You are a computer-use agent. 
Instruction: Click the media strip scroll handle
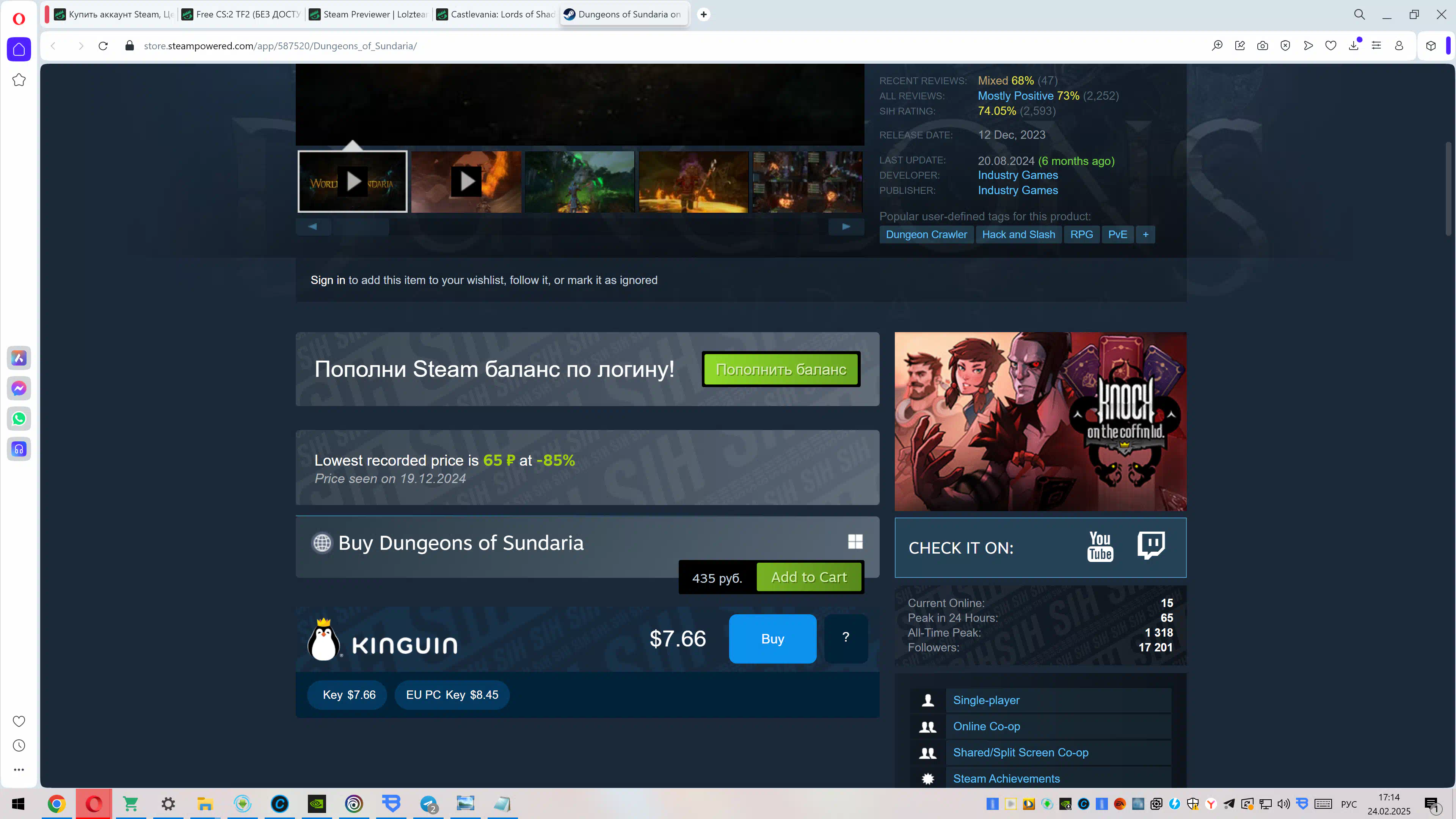[x=361, y=227]
